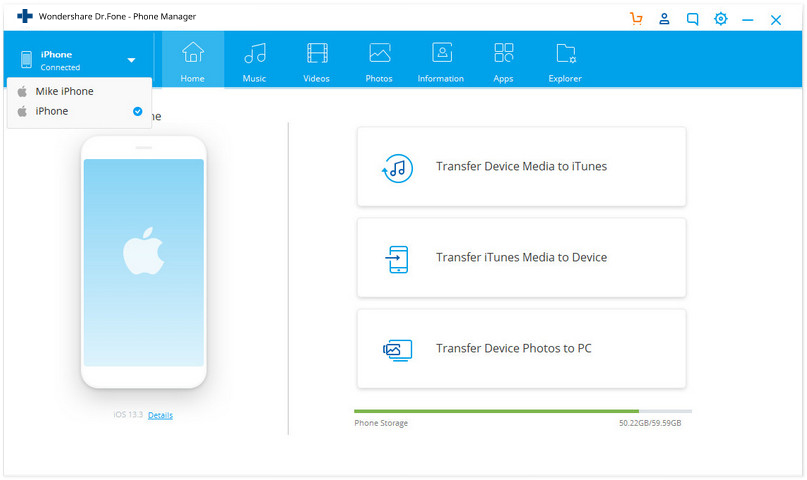This screenshot has width=807, height=480.
Task: Click the Phone Storage usage bar
Action: [523, 411]
